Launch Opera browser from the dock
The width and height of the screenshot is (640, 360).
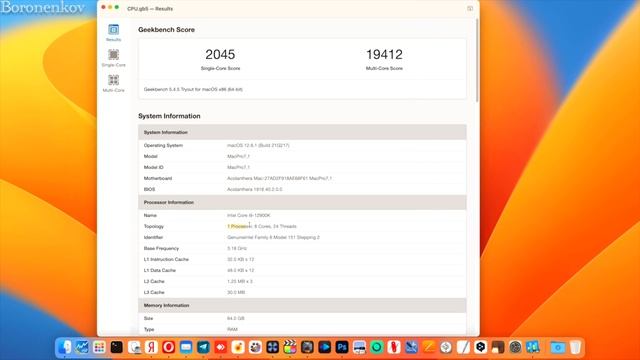tap(169, 347)
